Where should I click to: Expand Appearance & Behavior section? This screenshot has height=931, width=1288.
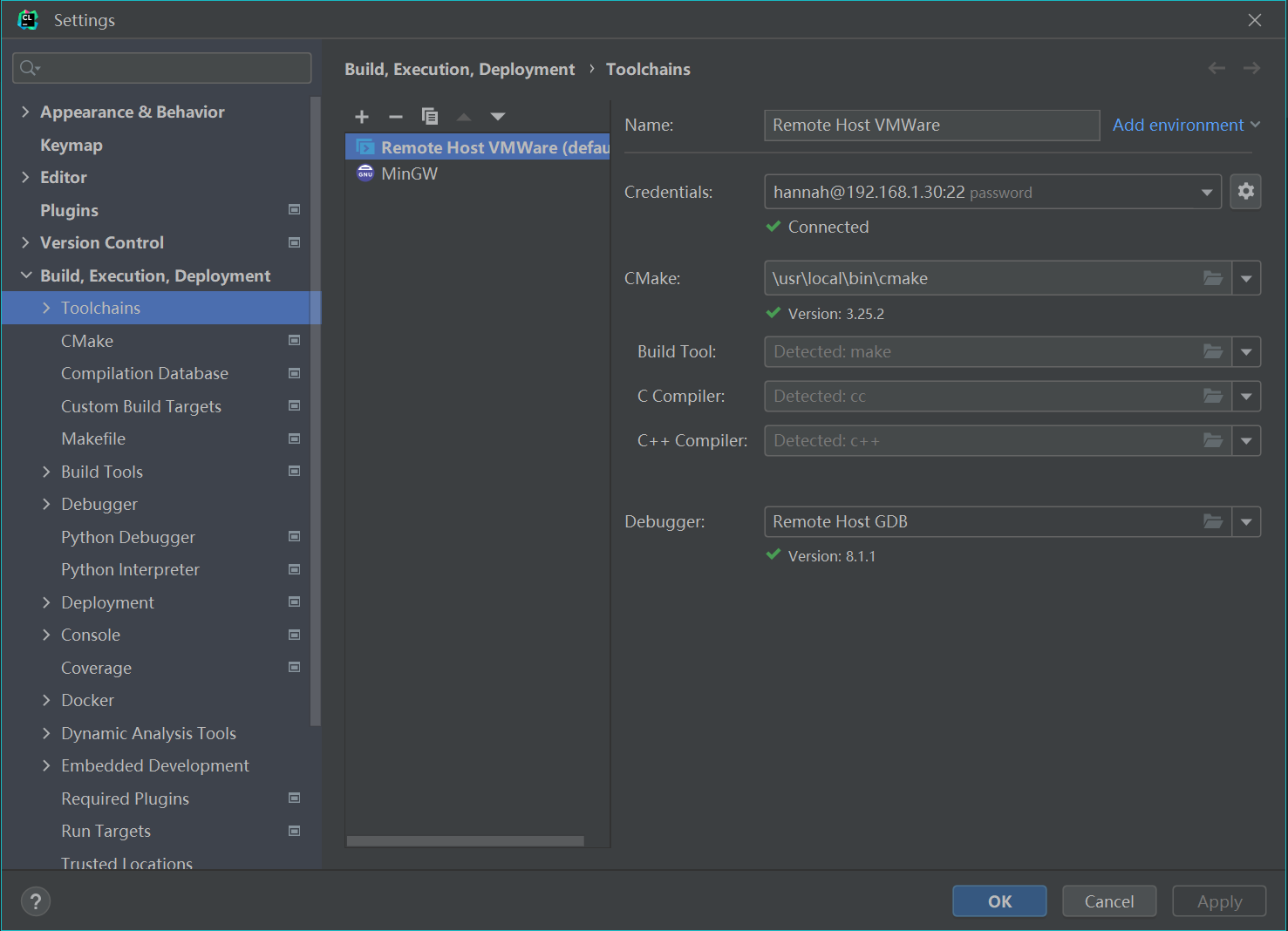point(25,112)
